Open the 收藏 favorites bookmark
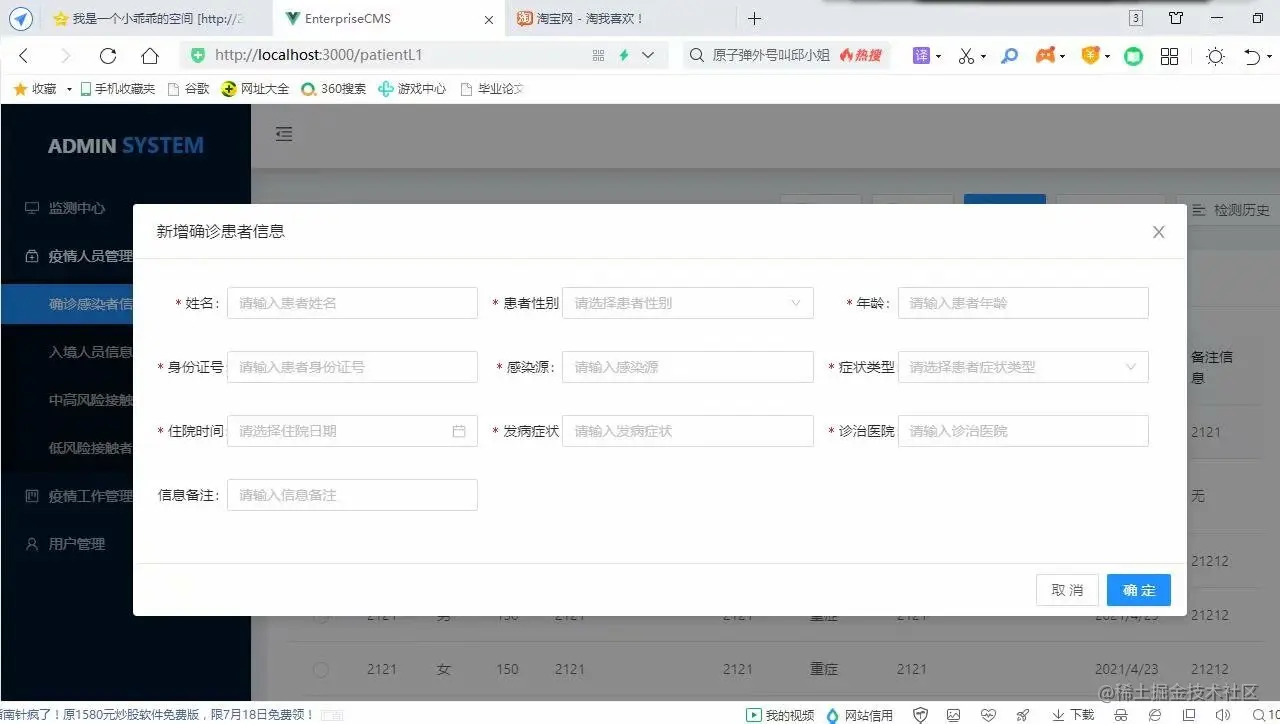Image resolution: width=1280 pixels, height=724 pixels. click(36, 89)
